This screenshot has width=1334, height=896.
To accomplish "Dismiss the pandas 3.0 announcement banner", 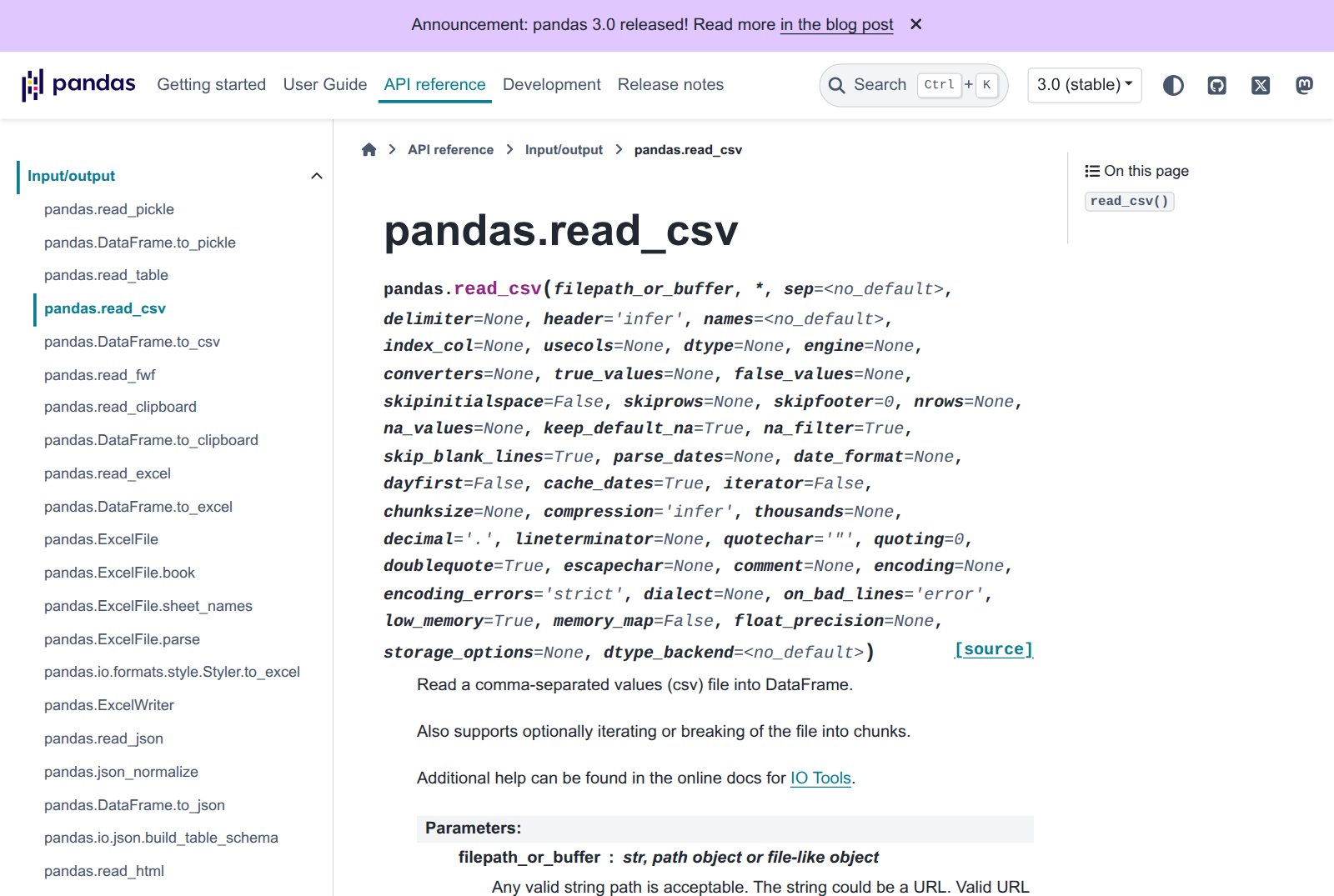I will coord(915,24).
